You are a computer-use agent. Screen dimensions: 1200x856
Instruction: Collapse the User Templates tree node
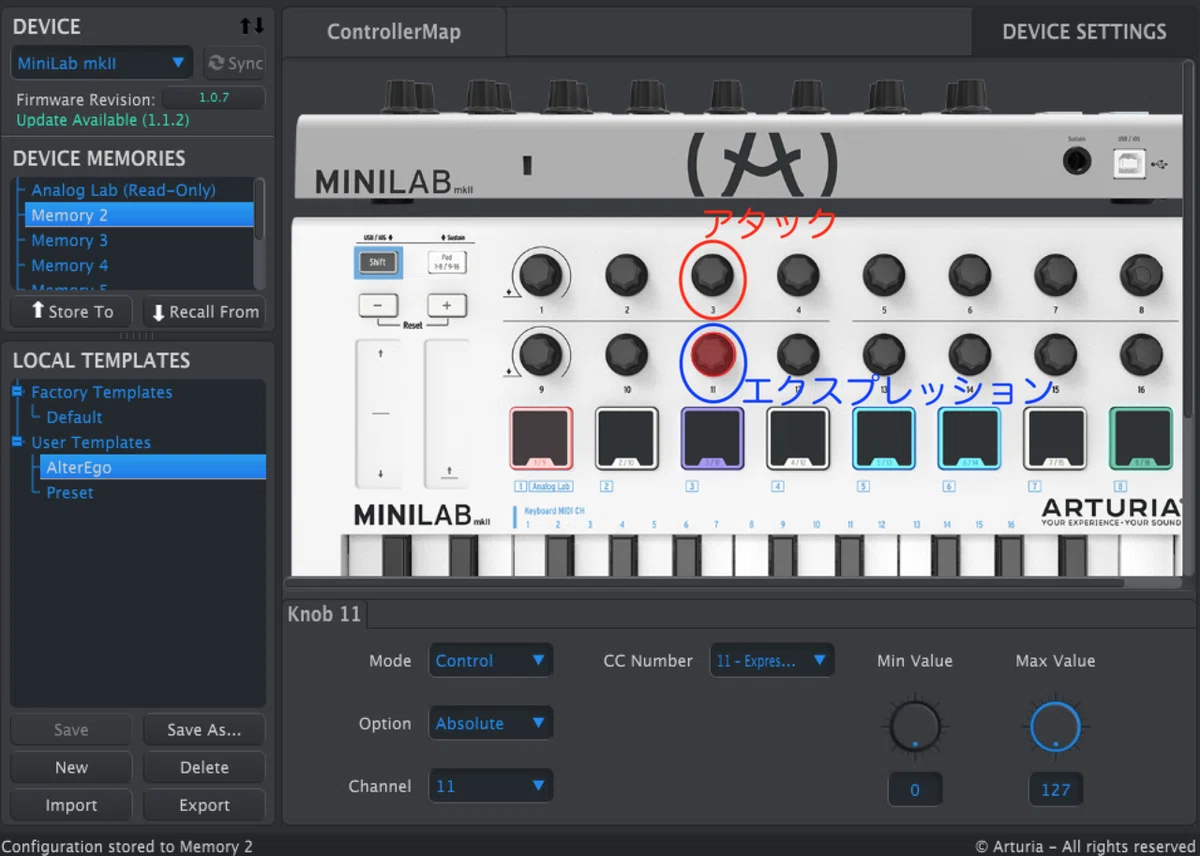pyautogui.click(x=18, y=442)
